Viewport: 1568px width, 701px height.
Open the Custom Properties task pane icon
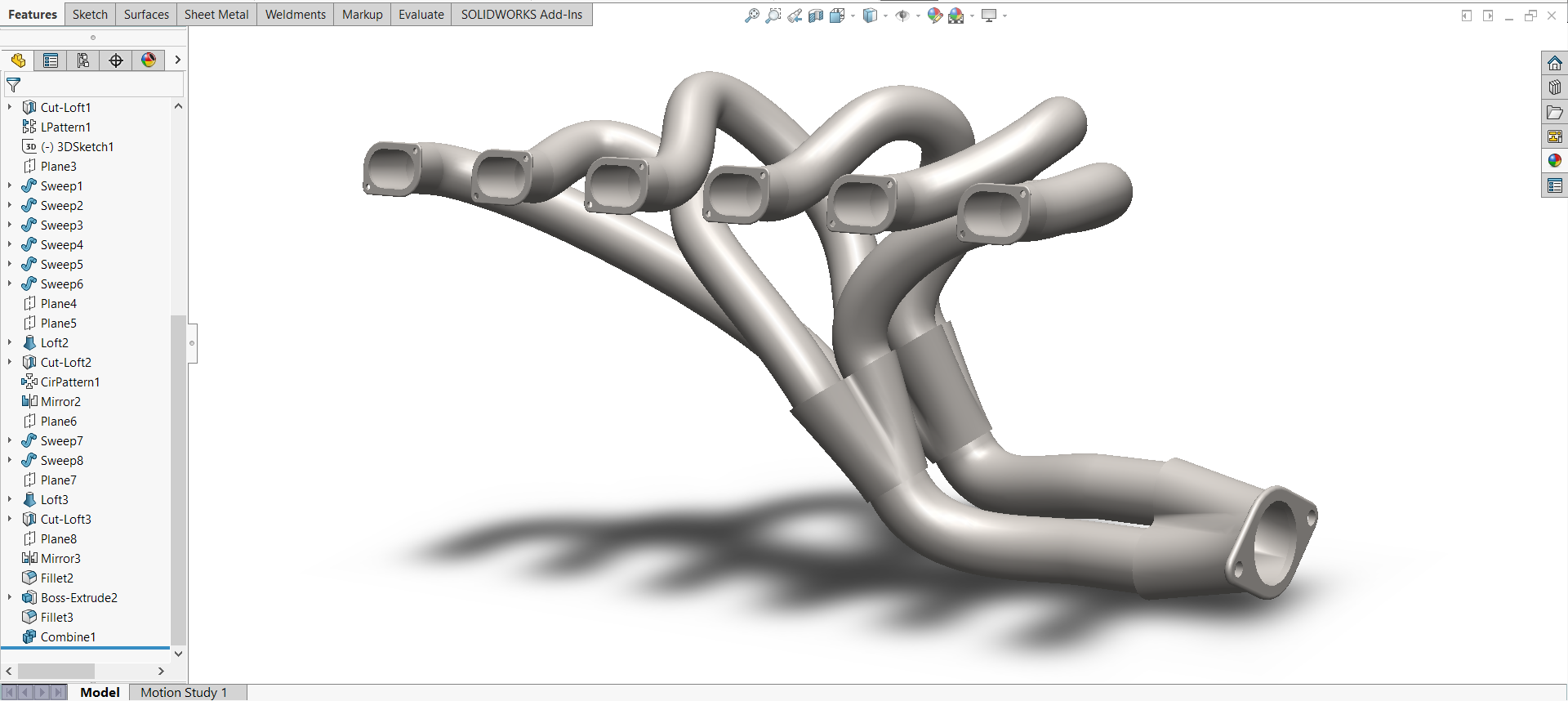[x=1555, y=185]
